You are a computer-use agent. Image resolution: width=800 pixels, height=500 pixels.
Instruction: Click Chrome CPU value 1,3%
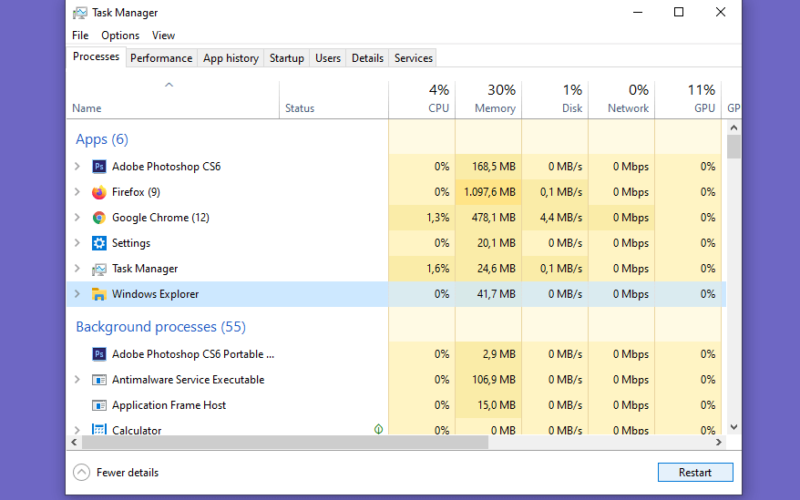point(438,218)
